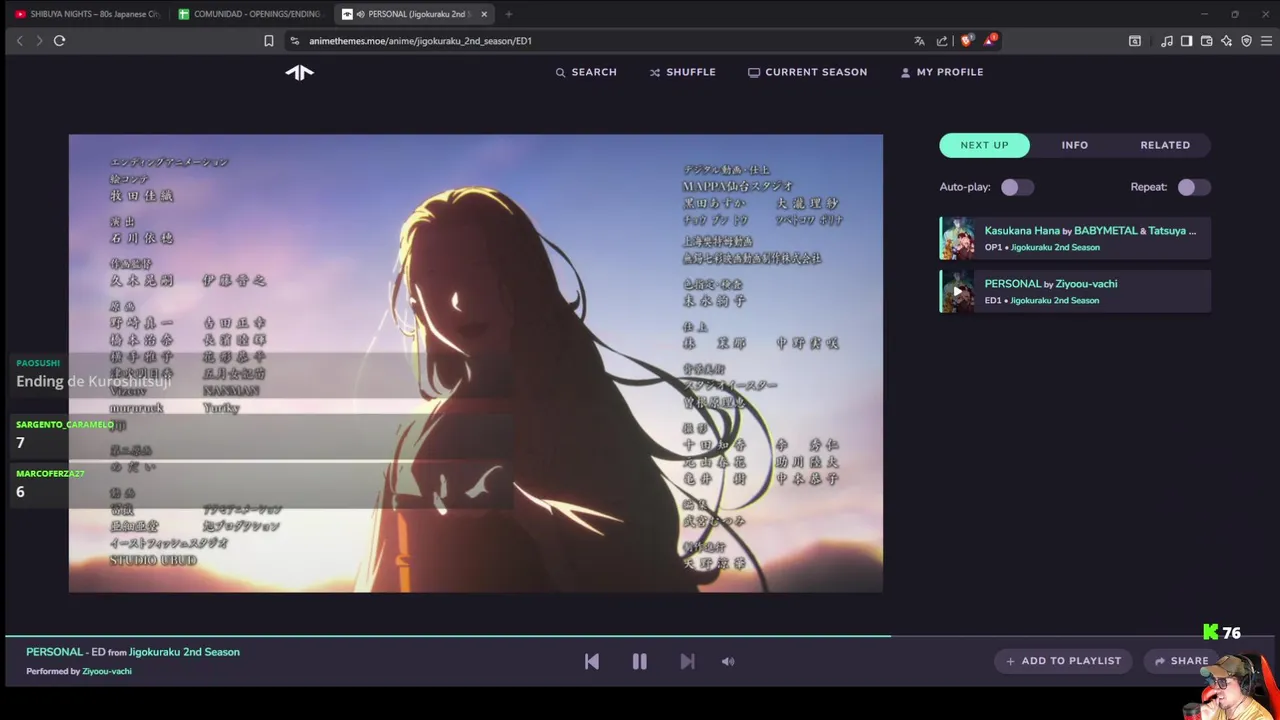This screenshot has width=1280, height=720.
Task: Click the address bar URL field
Action: pyautogui.click(x=600, y=41)
